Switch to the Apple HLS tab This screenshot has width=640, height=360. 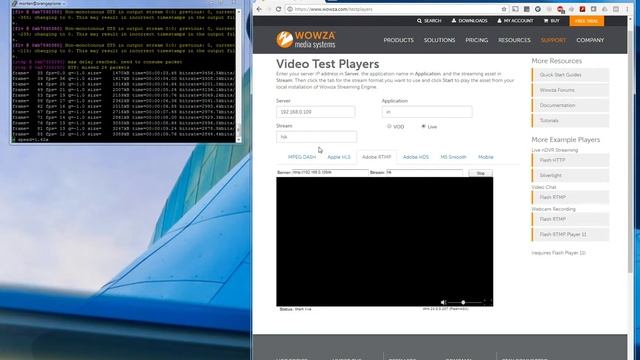click(x=339, y=157)
